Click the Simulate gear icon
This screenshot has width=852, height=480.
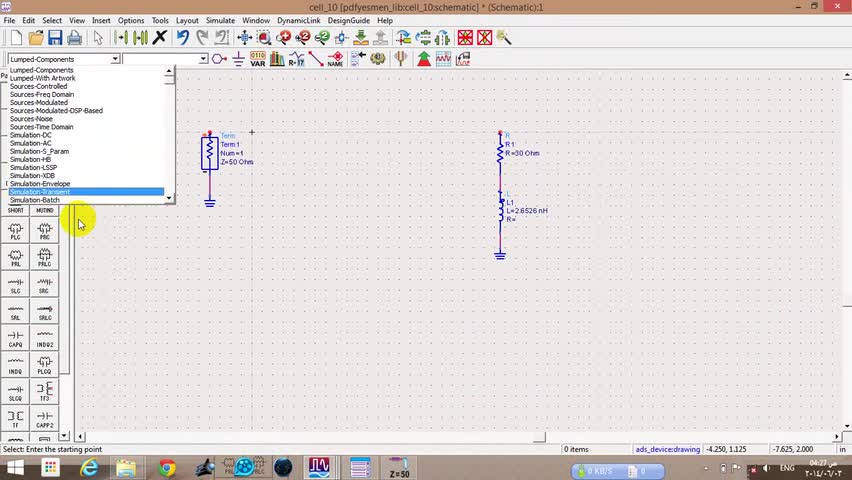tap(378, 59)
